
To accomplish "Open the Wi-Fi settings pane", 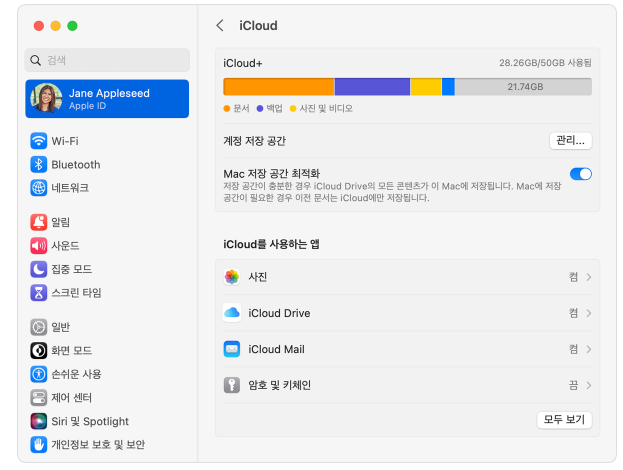I will point(107,141).
